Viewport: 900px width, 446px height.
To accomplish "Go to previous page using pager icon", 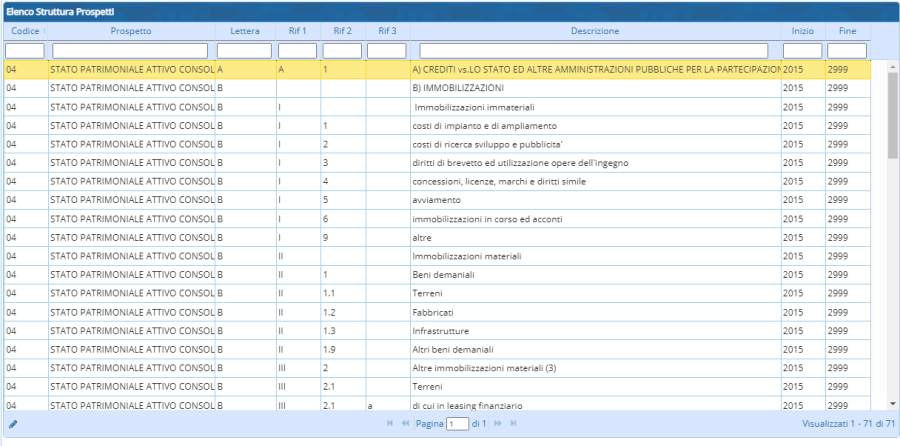I will [x=405, y=424].
